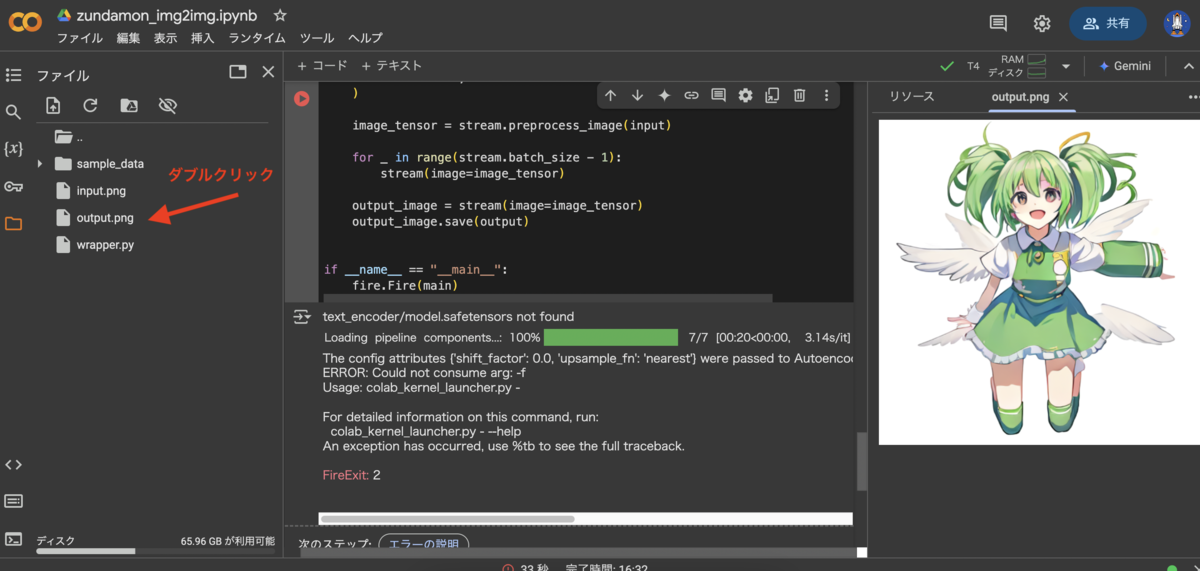Run the code cell
This screenshot has width=1200, height=571.
301,98
